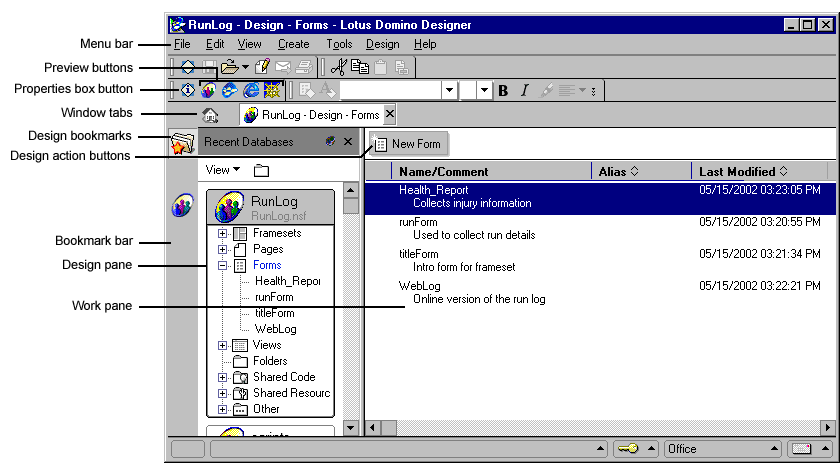Screen dimensions: 840x465
Task: Close the Recent Databases pane
Action: [348, 141]
